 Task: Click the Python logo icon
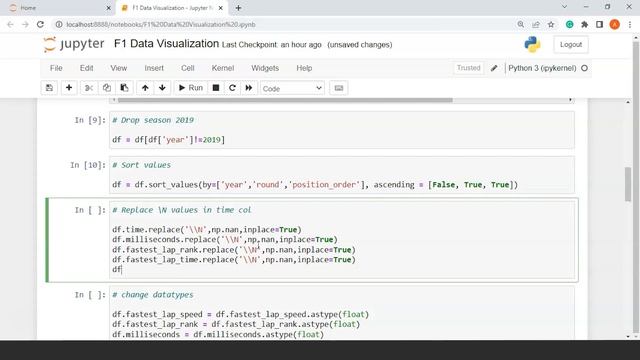[532, 44]
